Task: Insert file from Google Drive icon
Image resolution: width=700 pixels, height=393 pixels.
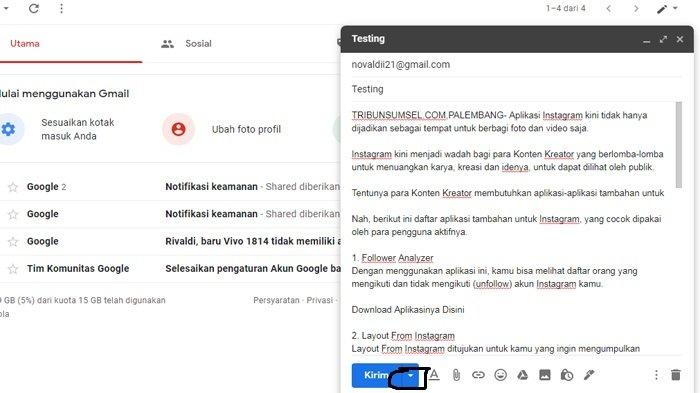Action: 522,375
